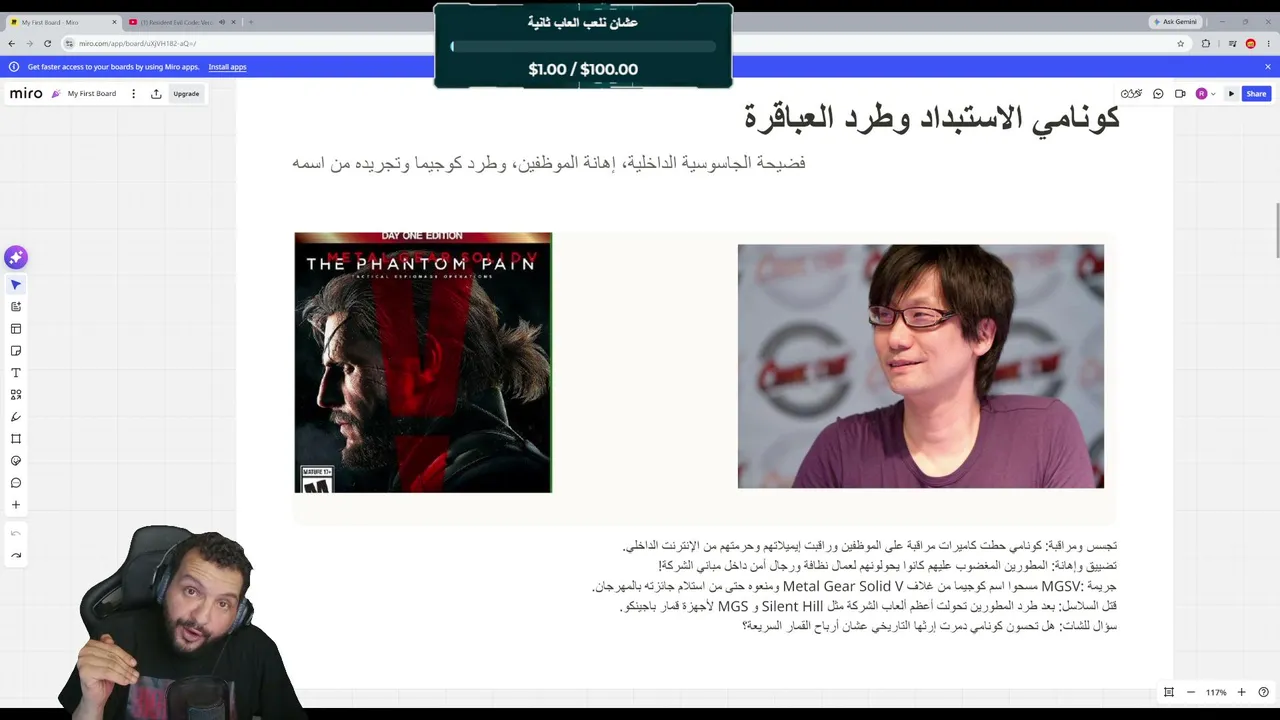Undo the last action
The width and height of the screenshot is (1280, 720).
16,533
